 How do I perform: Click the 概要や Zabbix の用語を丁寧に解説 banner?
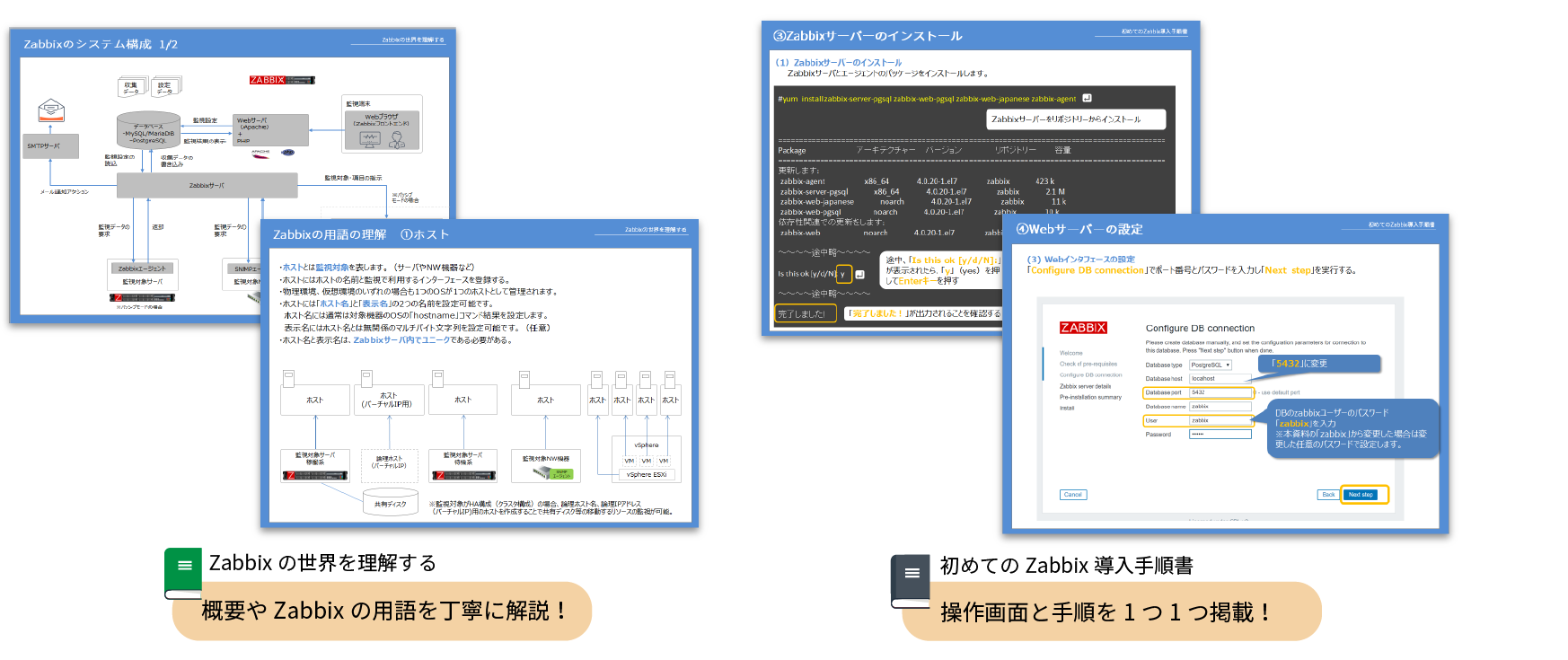coord(383,612)
